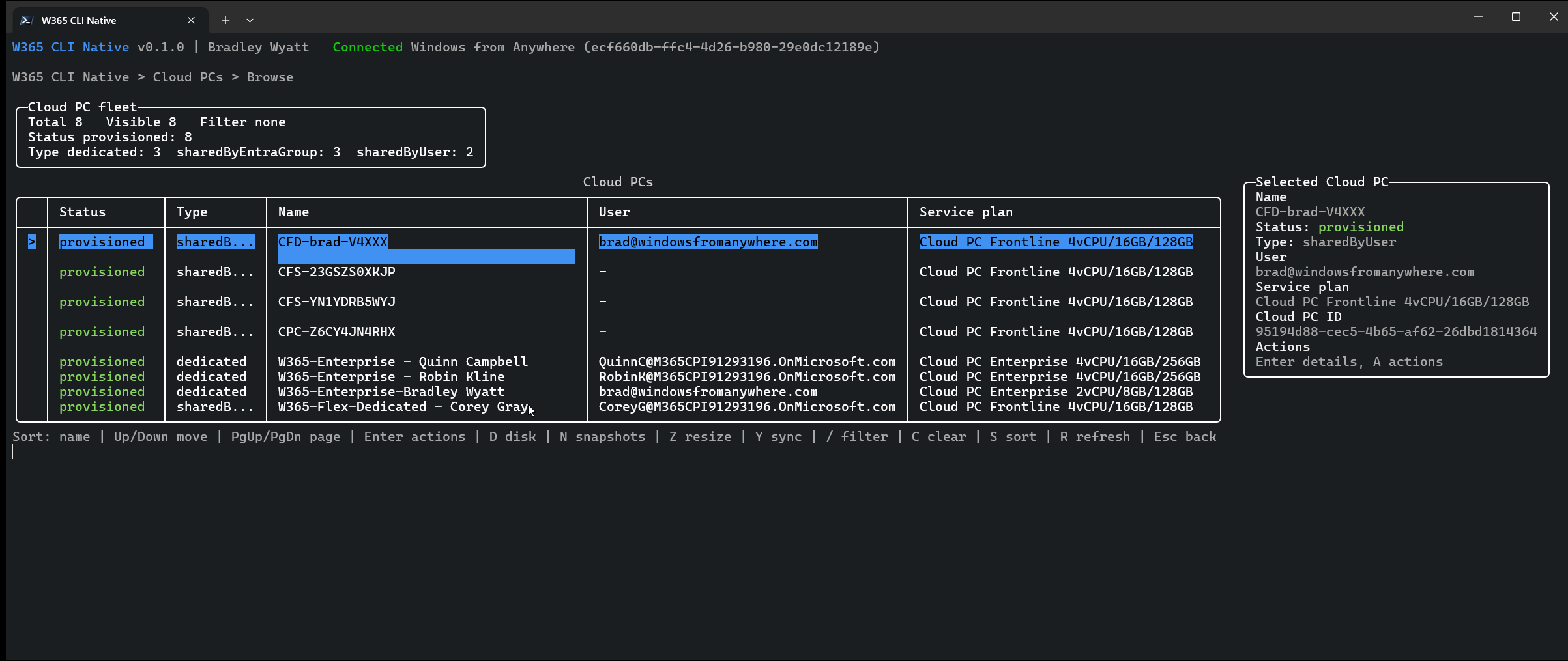Click highlighted Cloud PC Frontline service plan
Image resolution: width=1568 pixels, height=661 pixels.
[x=1056, y=242]
